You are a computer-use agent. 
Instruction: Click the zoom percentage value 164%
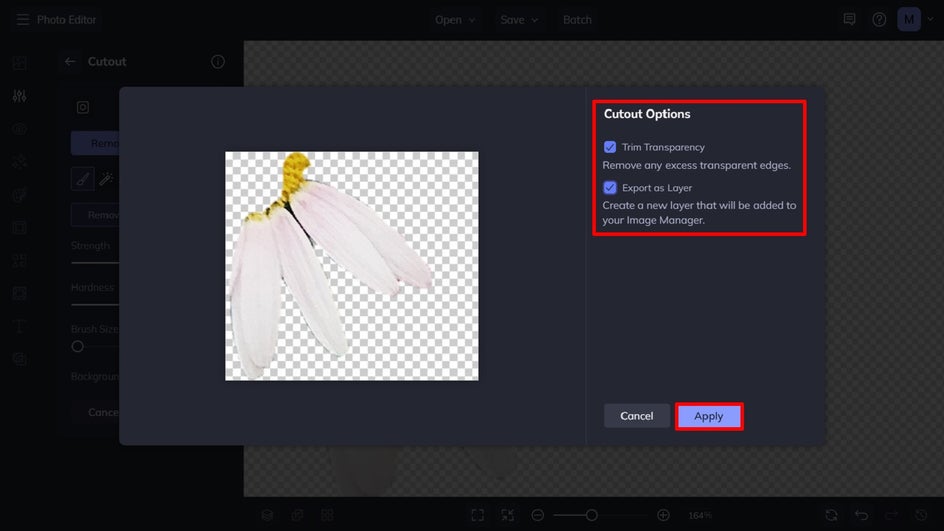(x=700, y=516)
